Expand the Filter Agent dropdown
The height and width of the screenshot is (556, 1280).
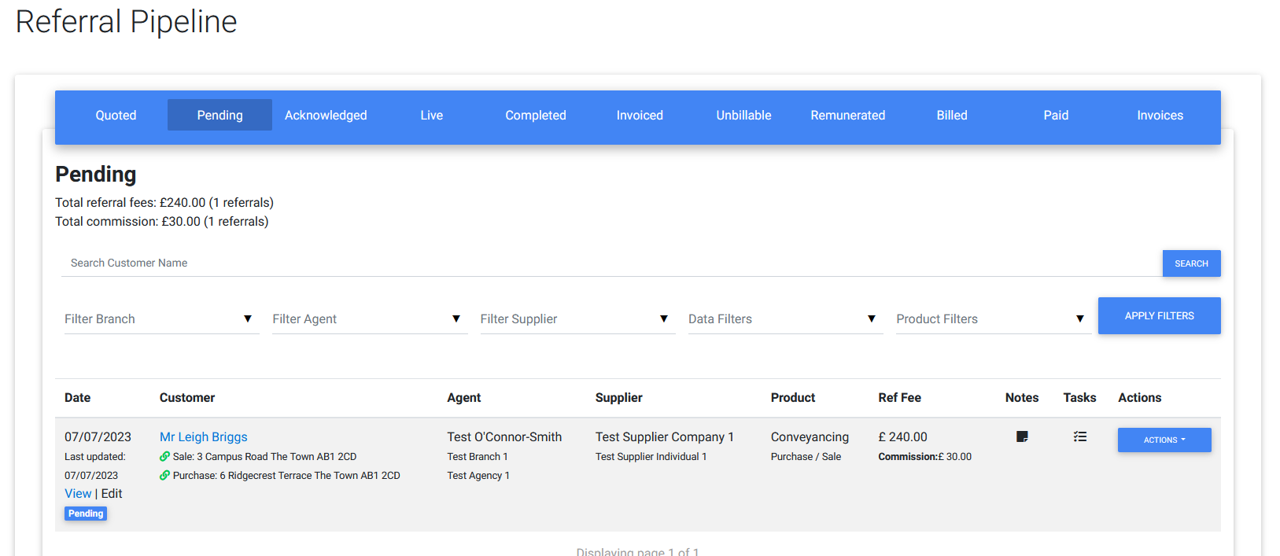pos(368,319)
